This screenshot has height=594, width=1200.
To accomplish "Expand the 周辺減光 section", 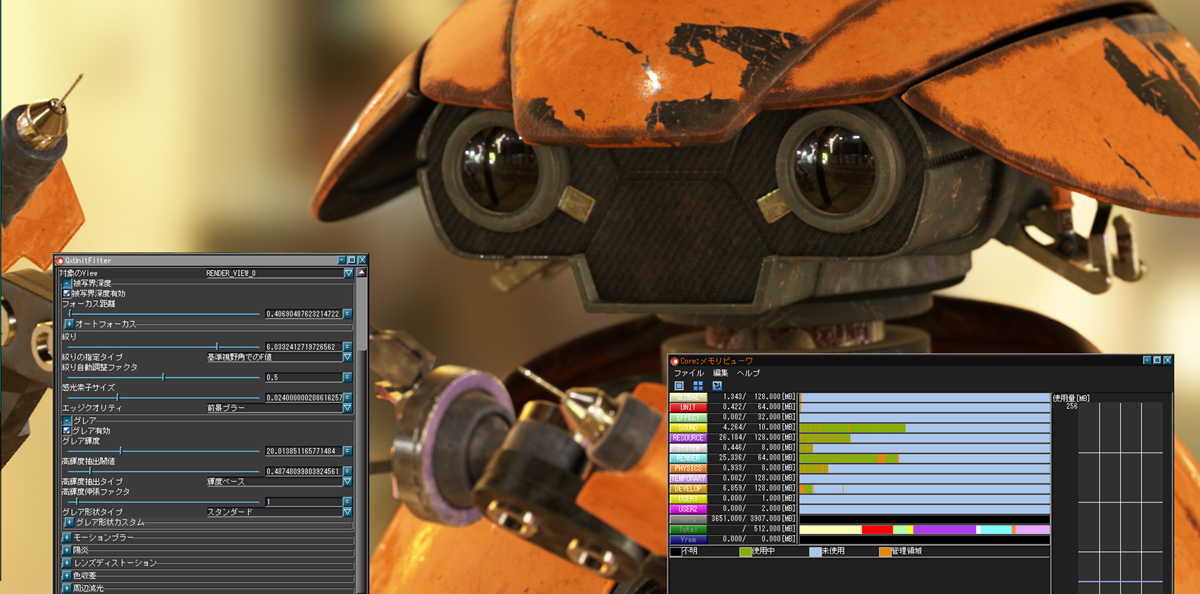I will click(x=67, y=588).
